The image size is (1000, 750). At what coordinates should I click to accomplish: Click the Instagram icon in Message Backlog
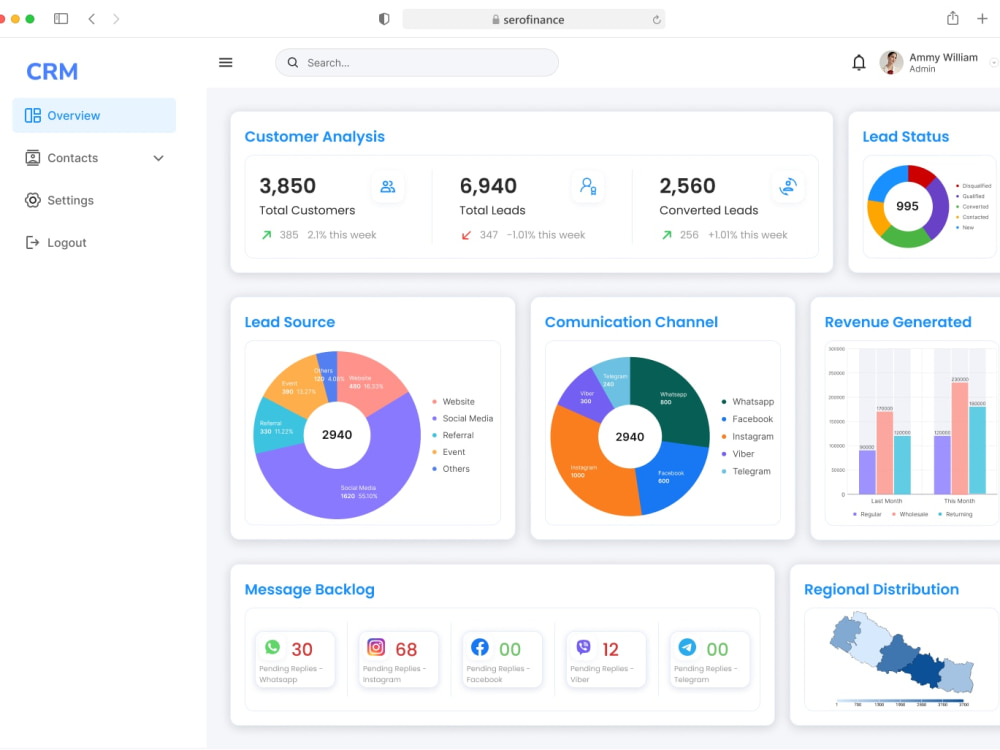click(376, 647)
